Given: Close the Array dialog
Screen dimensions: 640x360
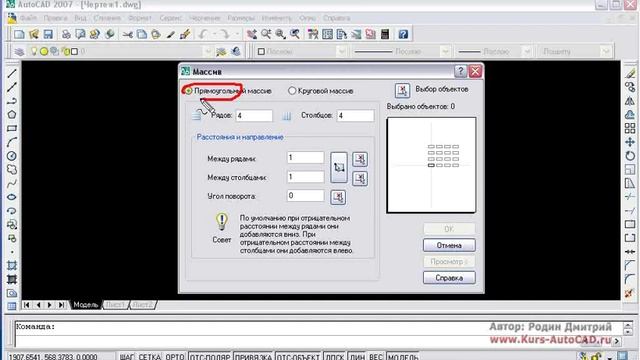Looking at the screenshot, I should pyautogui.click(x=475, y=71).
